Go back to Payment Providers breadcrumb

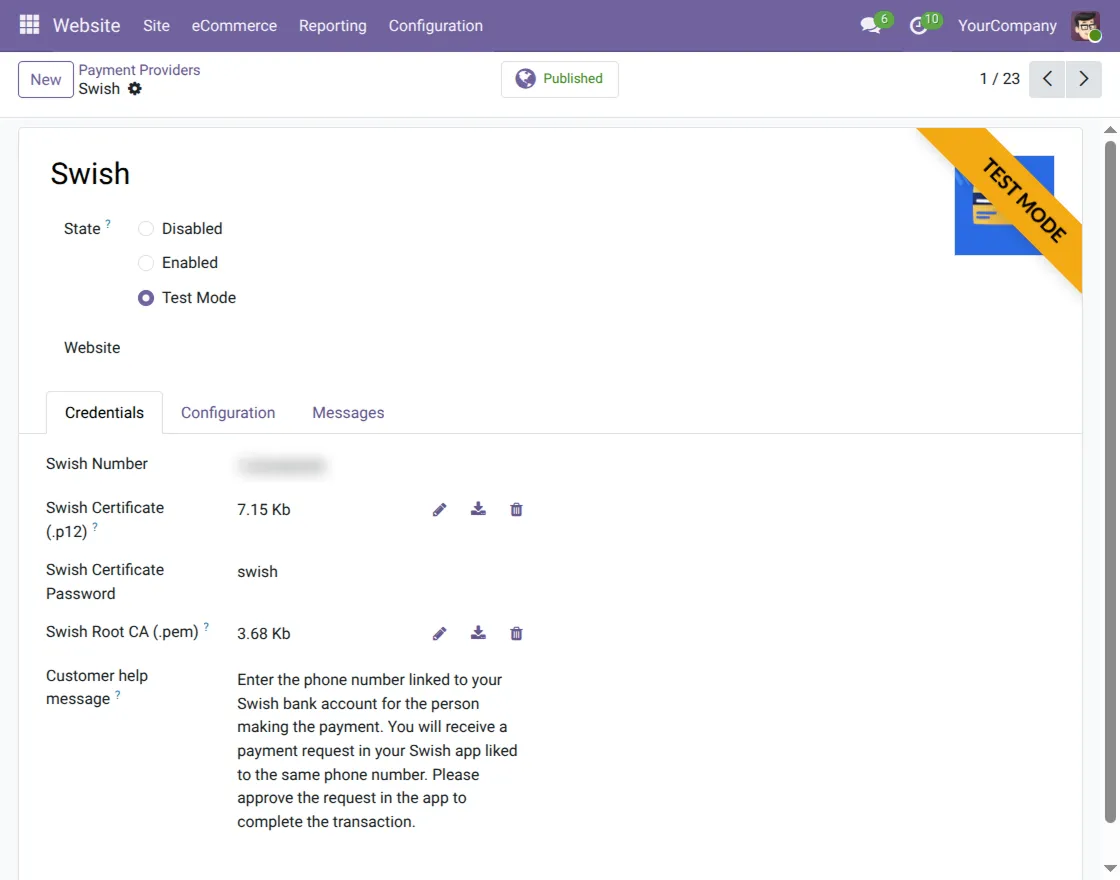pos(139,70)
